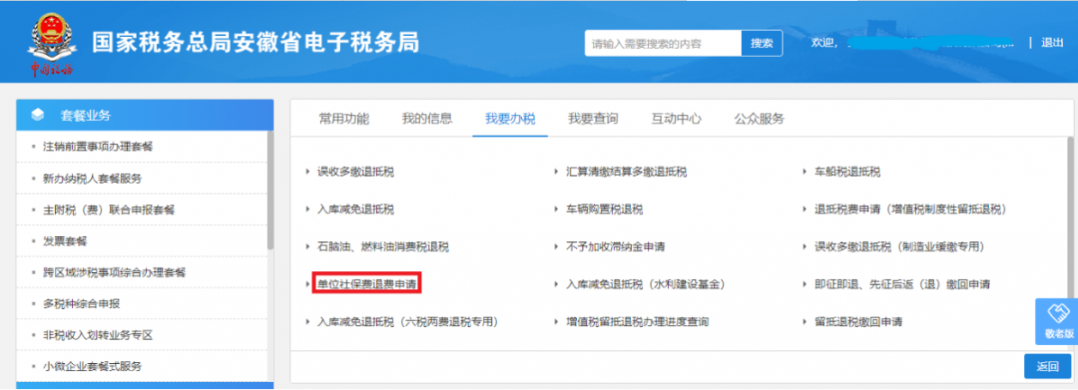Open 增值税留抵退税办理进度查询 link
Screen dimensions: 1078x390
[x=637, y=321]
